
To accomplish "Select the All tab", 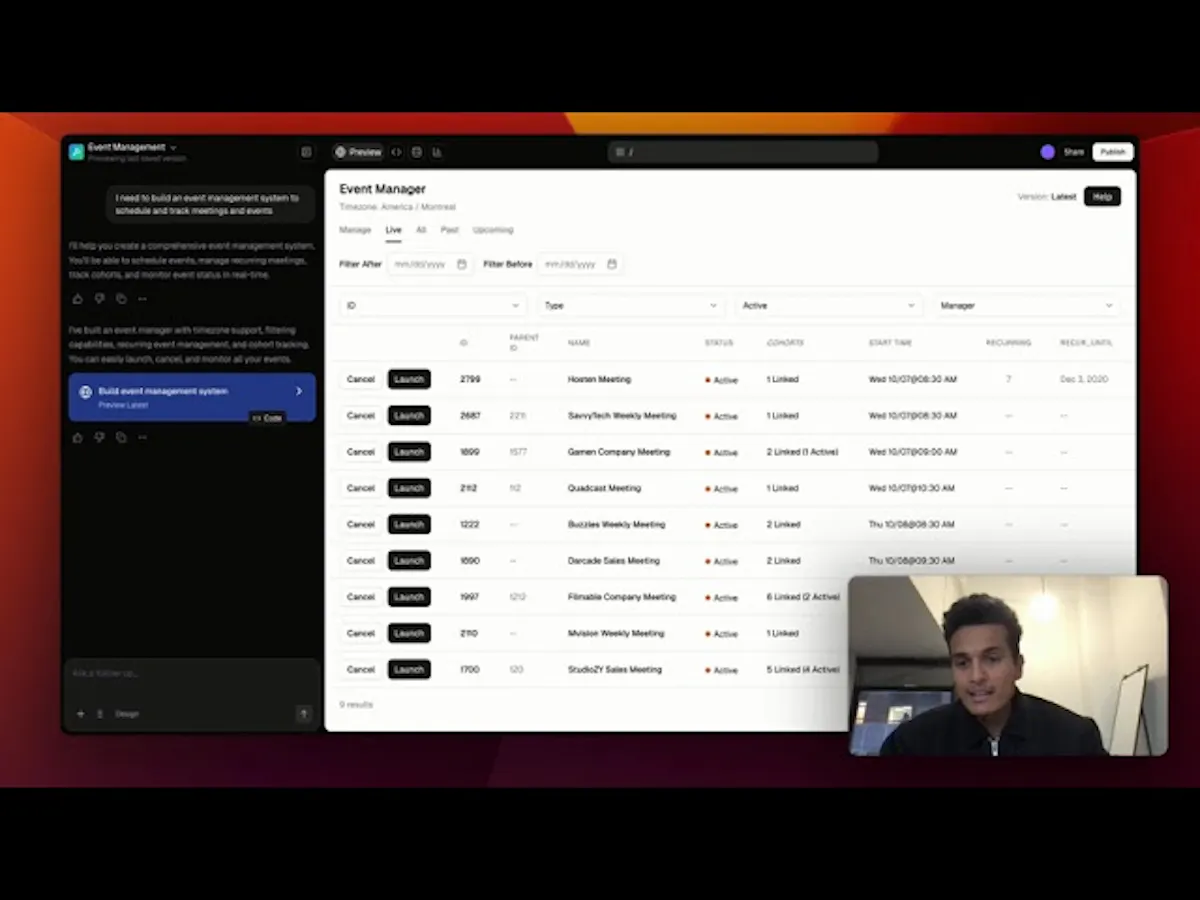I will pos(421,230).
